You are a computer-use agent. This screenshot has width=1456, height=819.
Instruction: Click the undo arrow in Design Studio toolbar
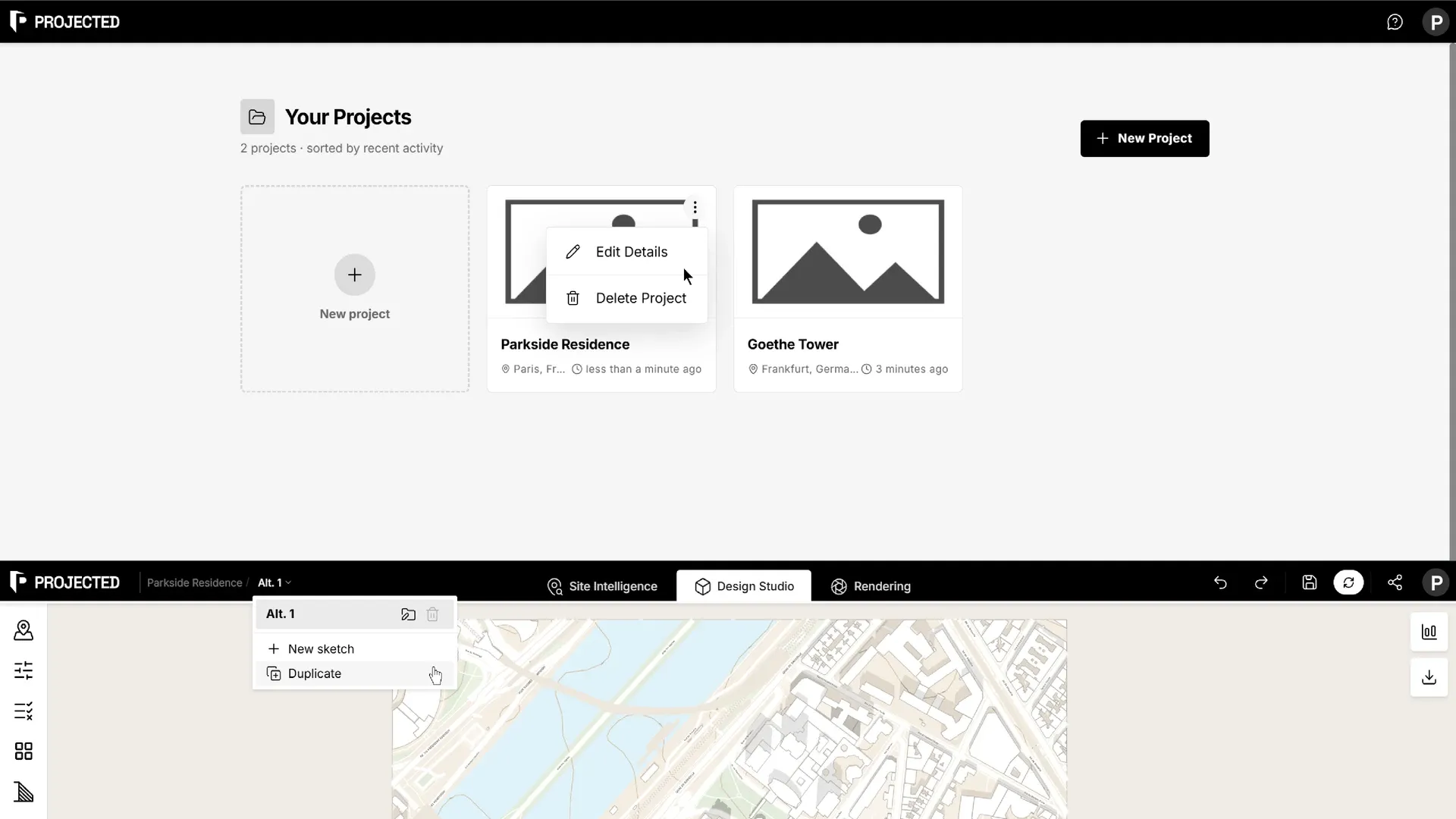[1220, 582]
